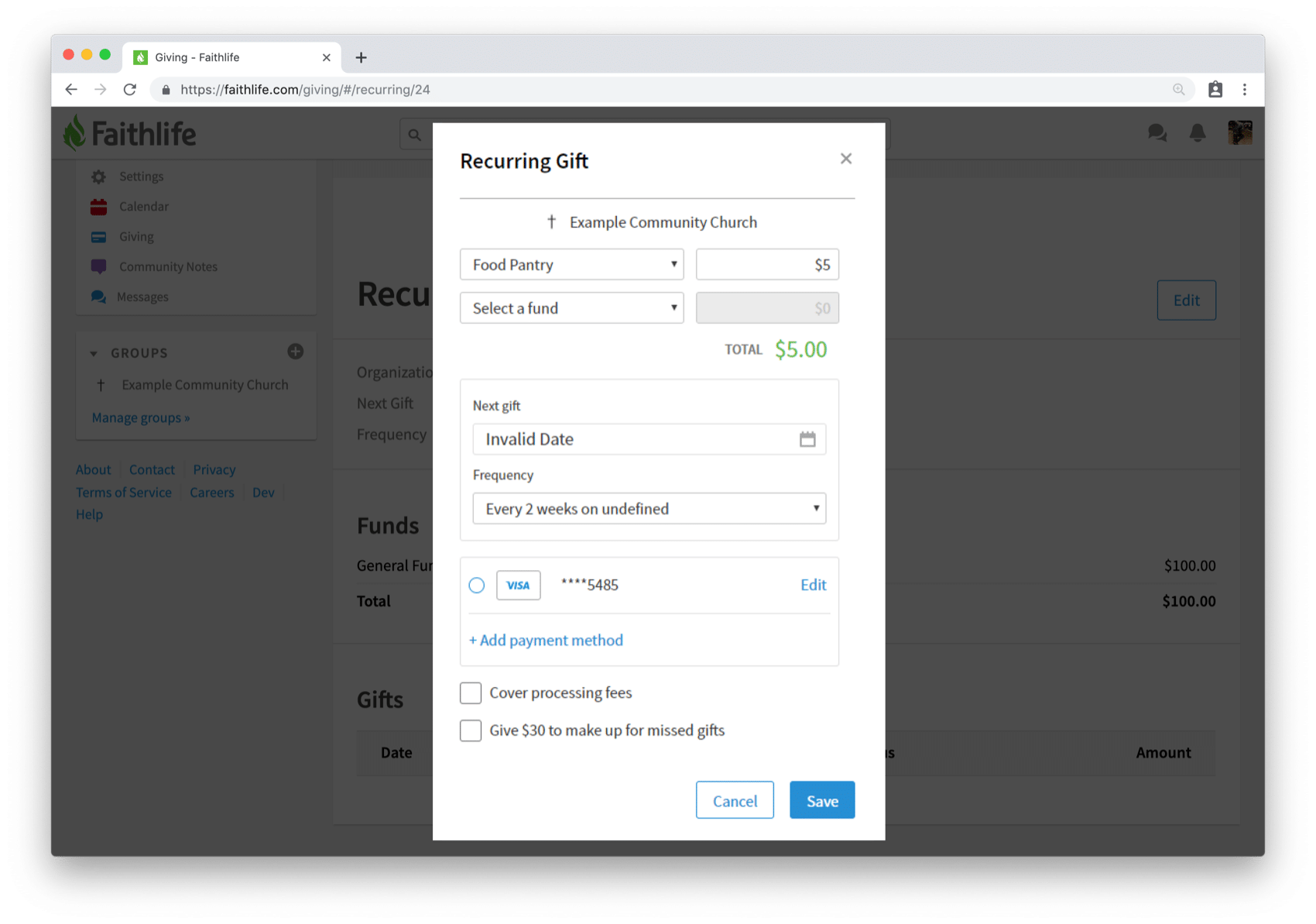Open Terms of Service link
This screenshot has height=924, width=1316.
coord(124,493)
